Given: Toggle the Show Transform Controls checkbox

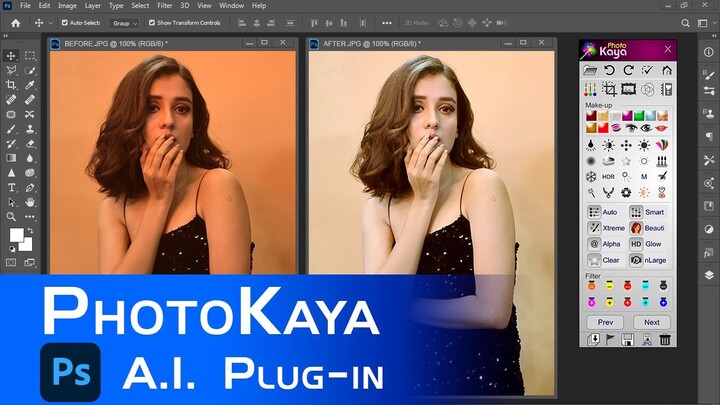Looking at the screenshot, I should pyautogui.click(x=152, y=22).
